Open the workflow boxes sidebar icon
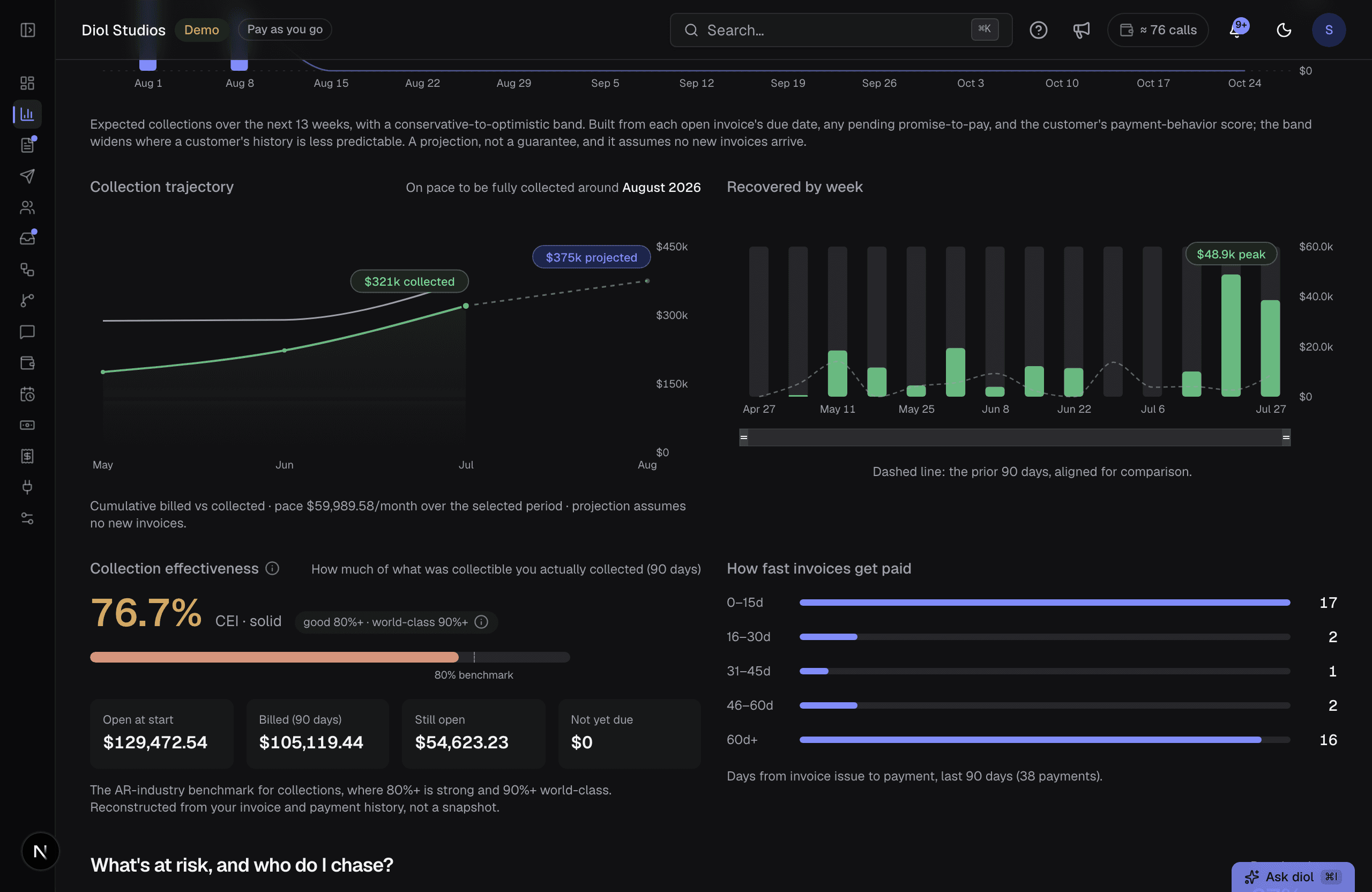 click(x=27, y=269)
